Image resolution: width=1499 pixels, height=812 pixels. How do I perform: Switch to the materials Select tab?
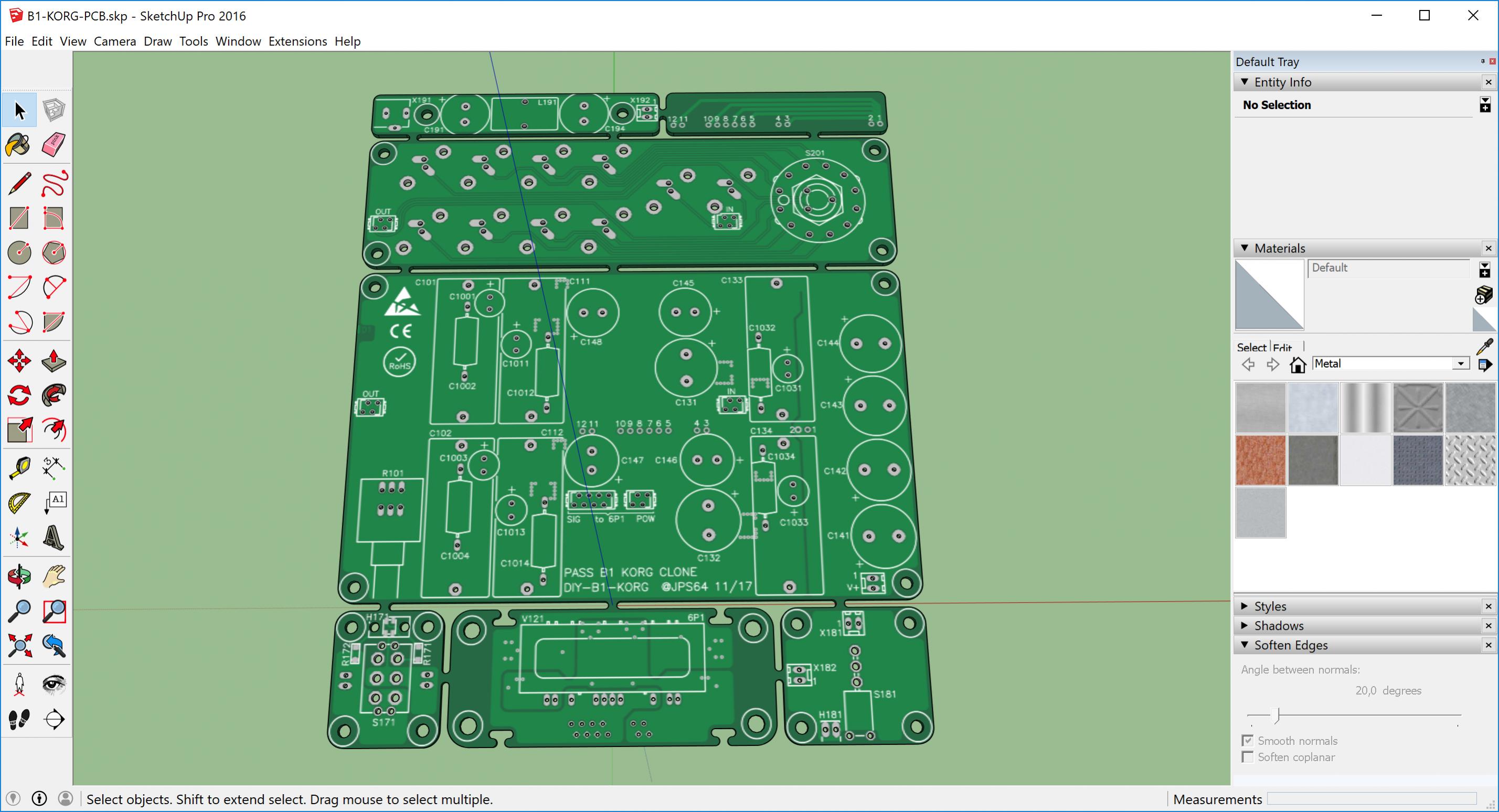pyautogui.click(x=1251, y=348)
